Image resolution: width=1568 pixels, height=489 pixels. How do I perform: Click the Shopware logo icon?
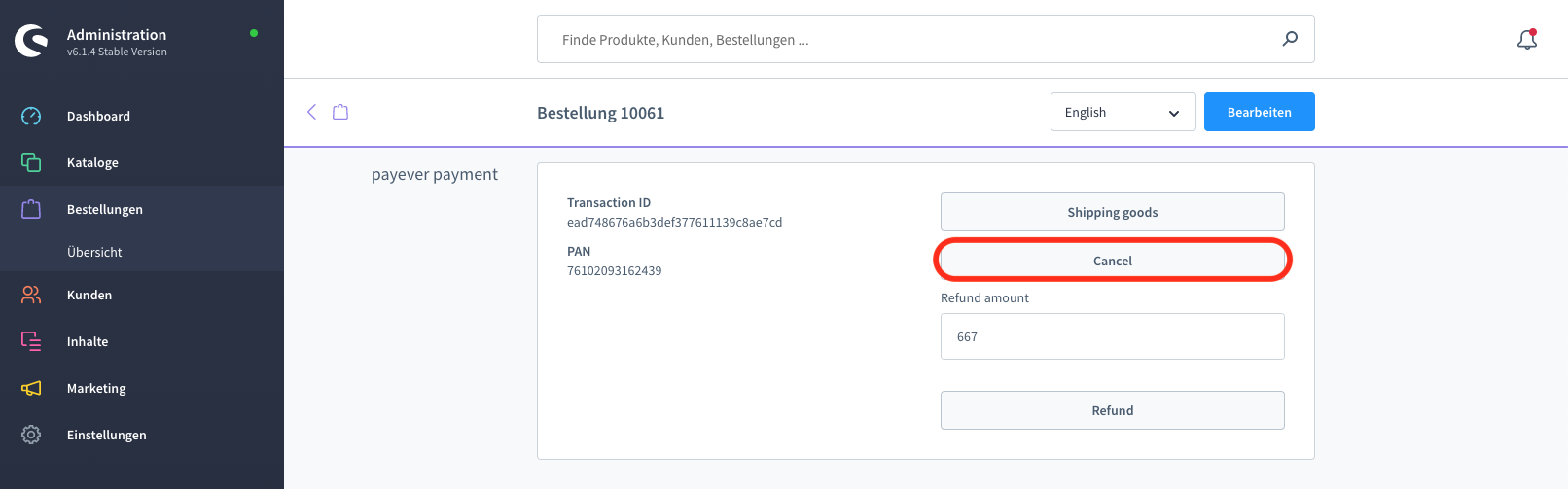pyautogui.click(x=32, y=41)
